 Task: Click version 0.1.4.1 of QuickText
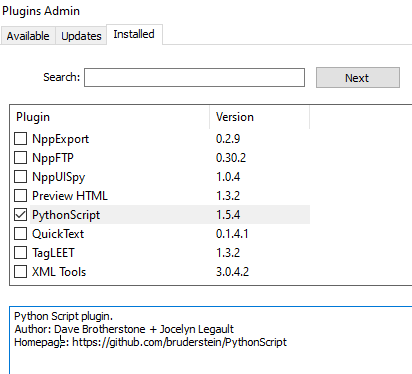pos(232,234)
